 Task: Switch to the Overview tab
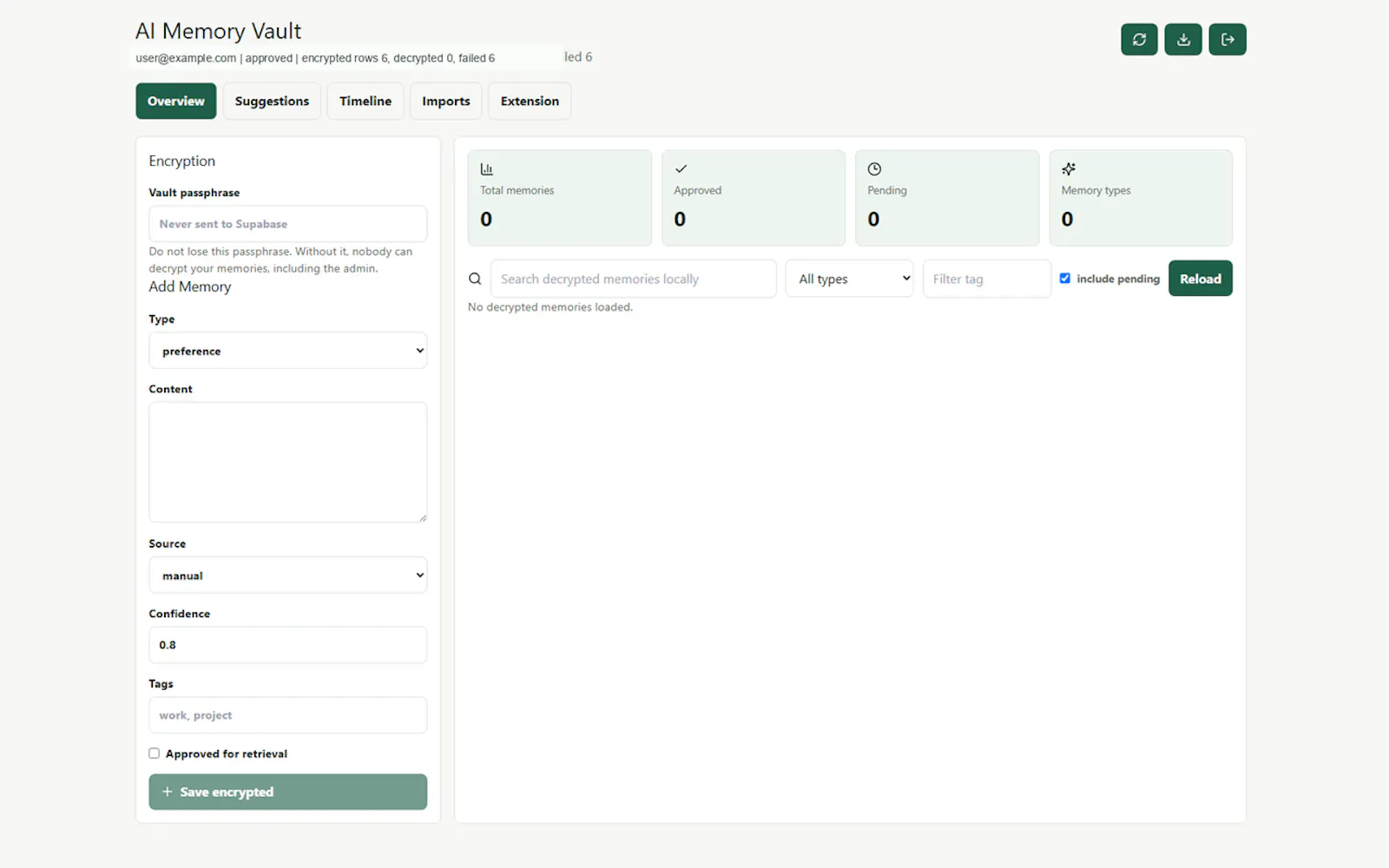coord(176,101)
